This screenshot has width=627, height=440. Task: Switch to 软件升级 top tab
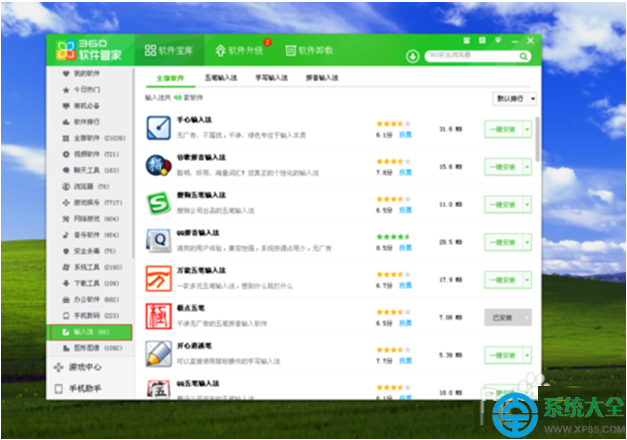[239, 50]
